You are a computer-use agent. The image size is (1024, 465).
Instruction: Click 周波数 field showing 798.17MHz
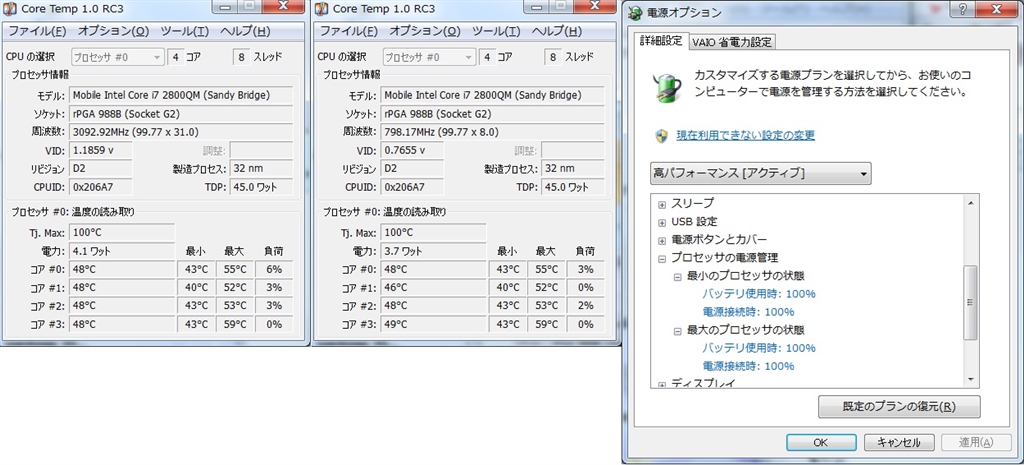(x=492, y=131)
